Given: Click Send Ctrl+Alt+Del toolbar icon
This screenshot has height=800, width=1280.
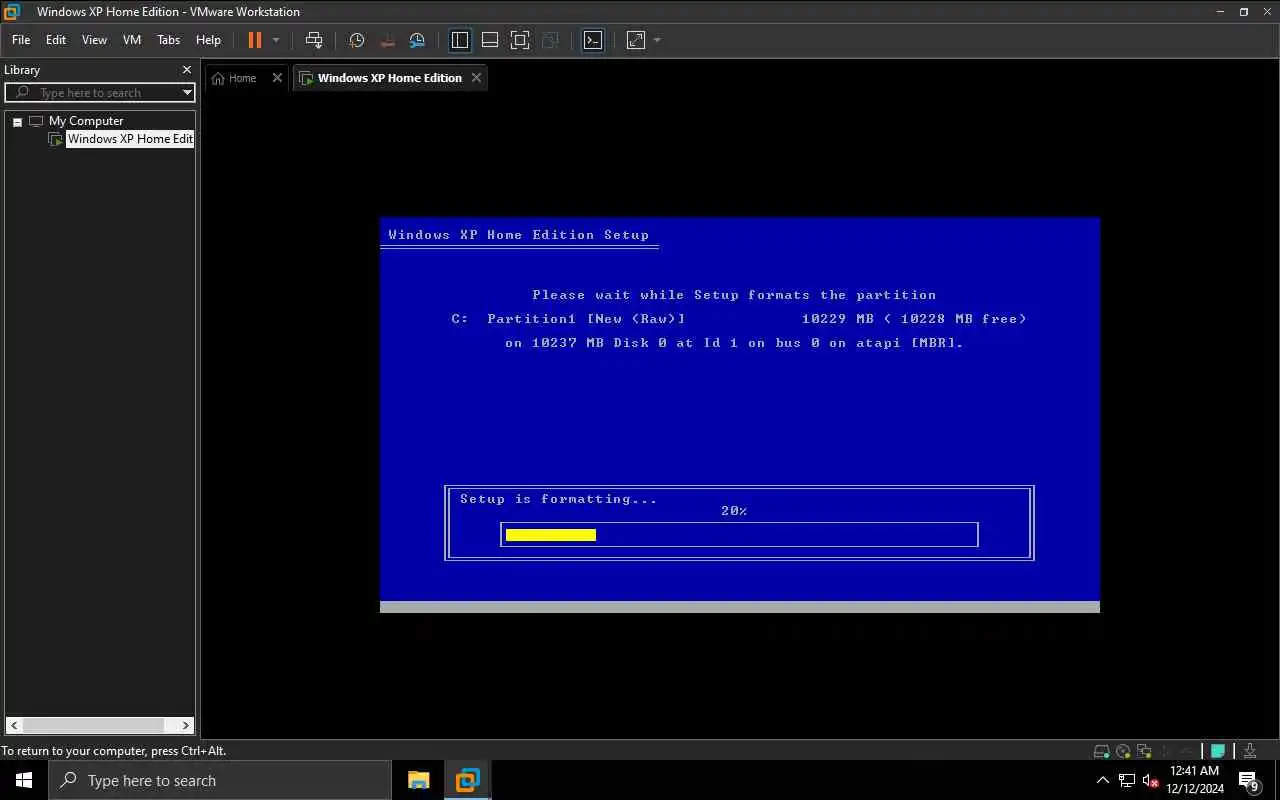Looking at the screenshot, I should click(x=314, y=40).
